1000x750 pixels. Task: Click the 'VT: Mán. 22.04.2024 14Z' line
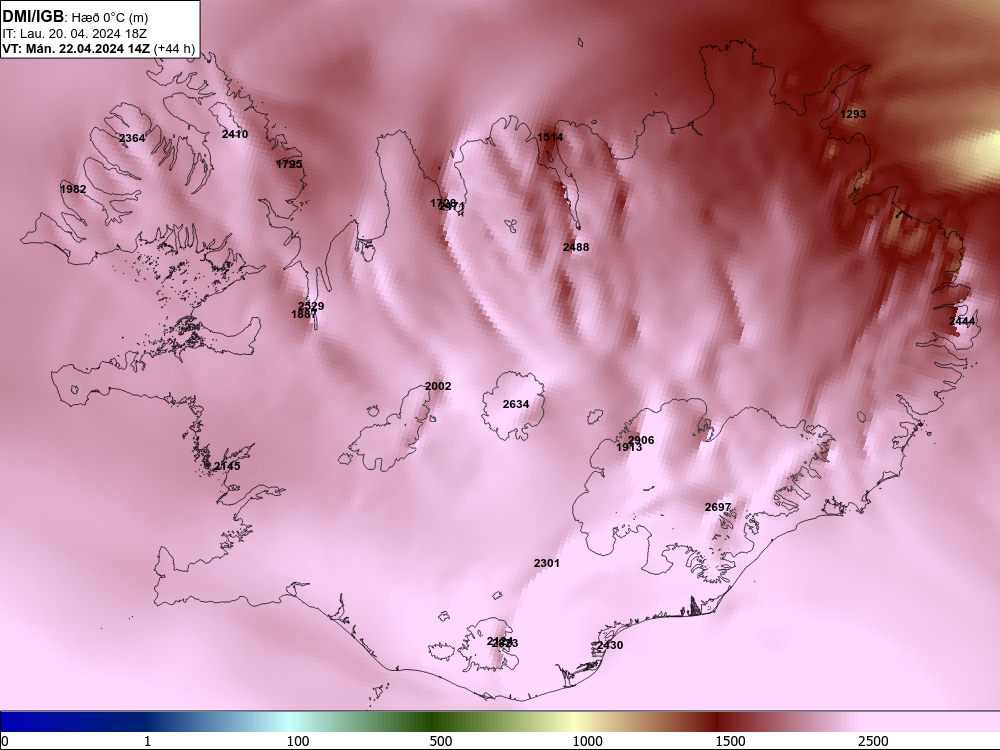point(76,49)
